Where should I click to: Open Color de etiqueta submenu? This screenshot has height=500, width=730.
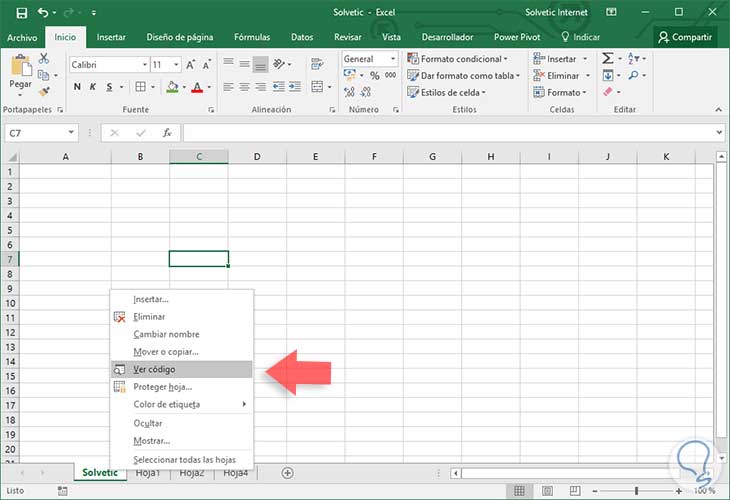pyautogui.click(x=167, y=405)
